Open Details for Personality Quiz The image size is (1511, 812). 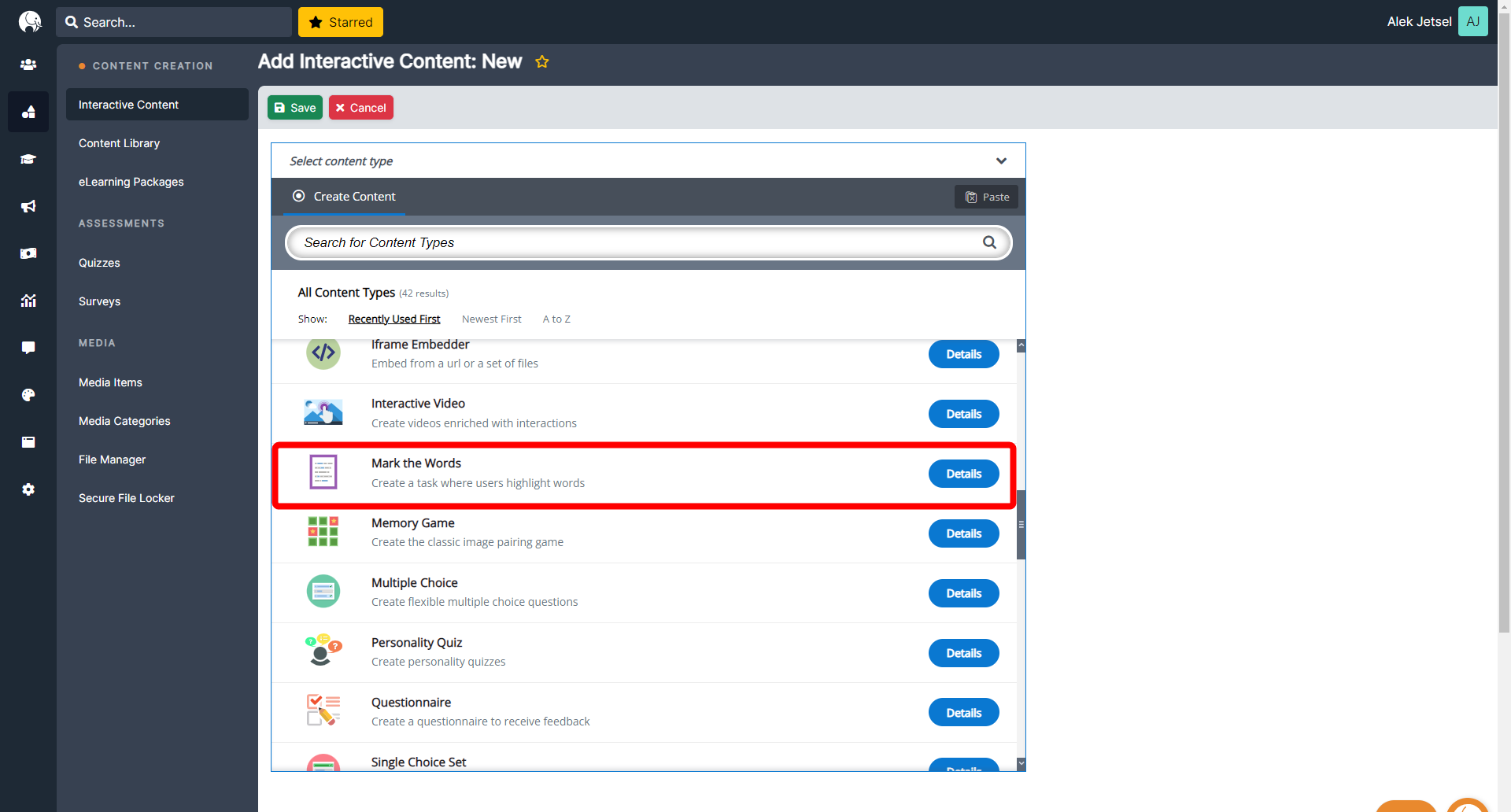point(964,653)
